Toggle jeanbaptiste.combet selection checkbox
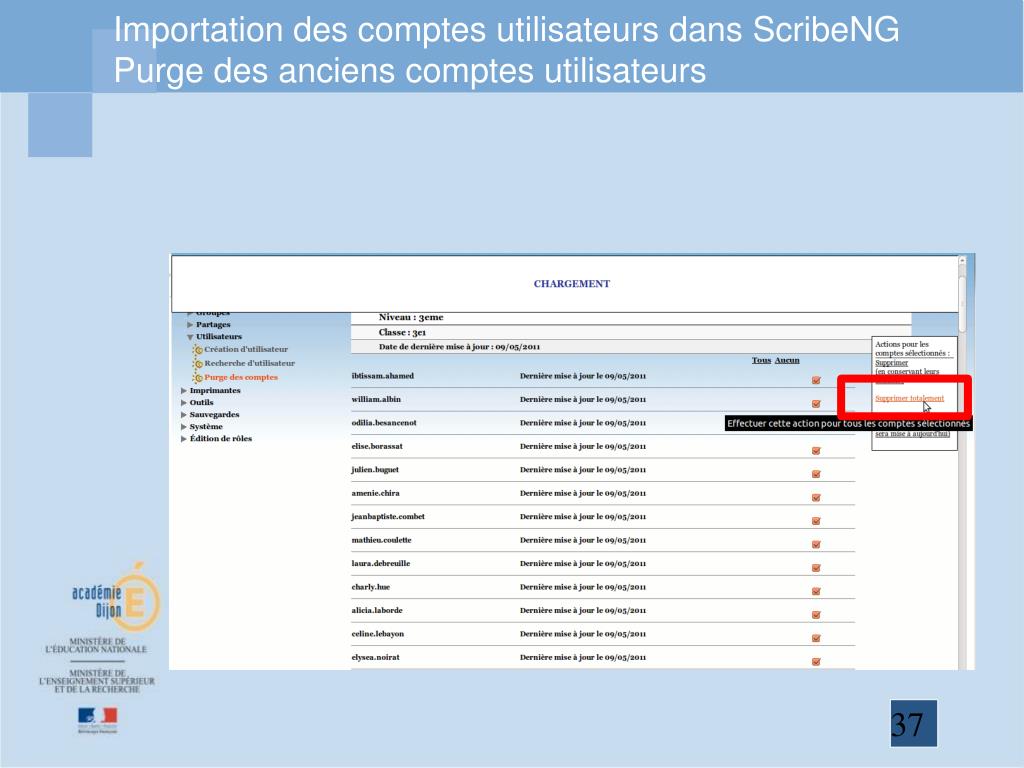The image size is (1024, 768). coord(816,521)
